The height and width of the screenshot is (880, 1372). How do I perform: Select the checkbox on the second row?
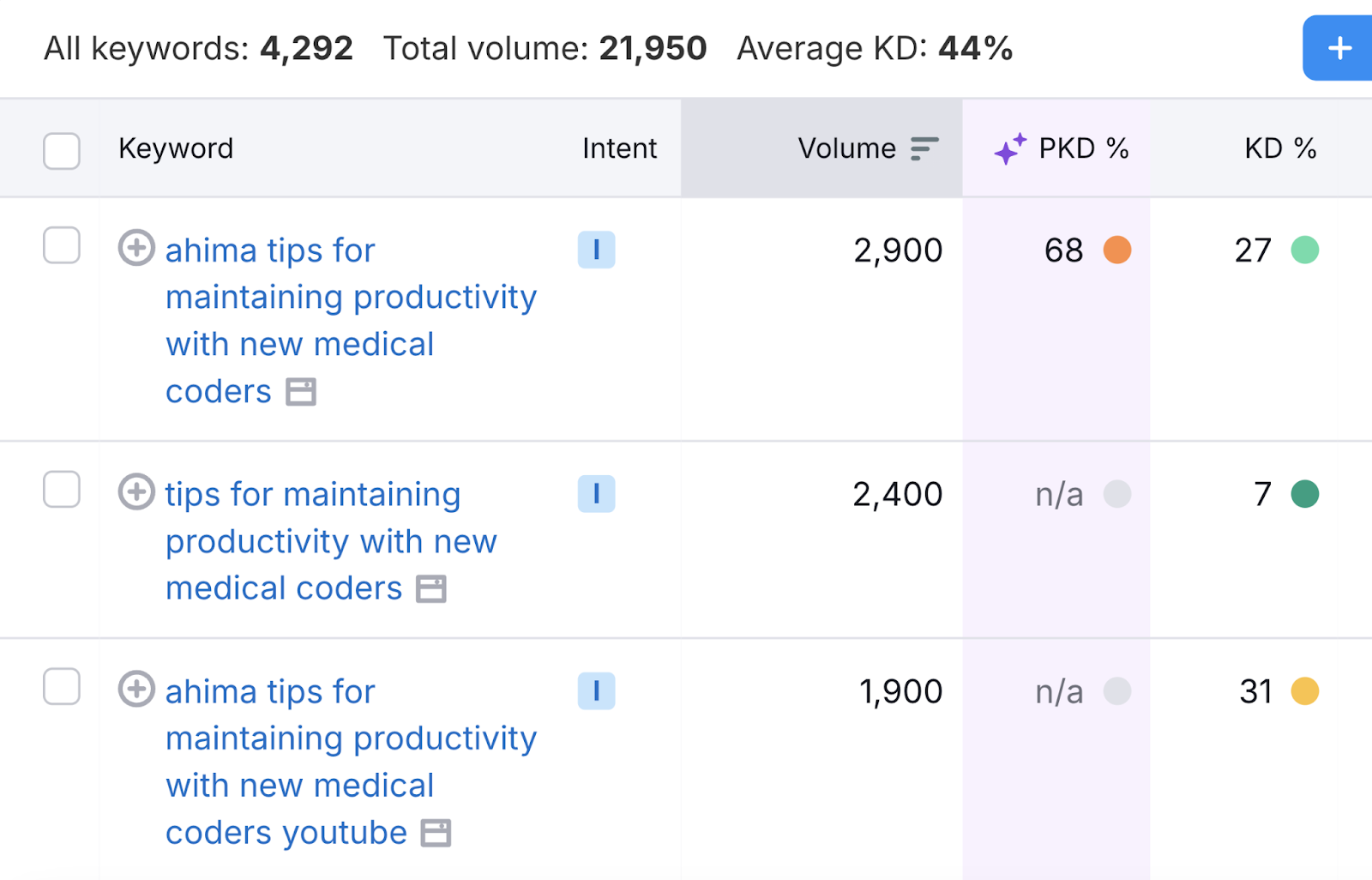click(61, 490)
